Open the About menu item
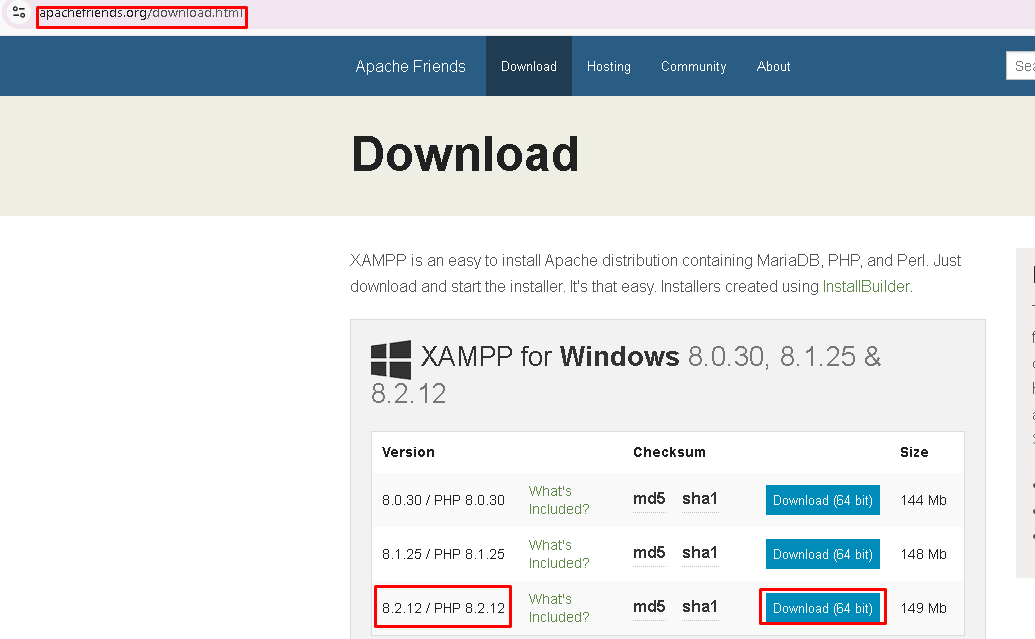 pyautogui.click(x=773, y=66)
